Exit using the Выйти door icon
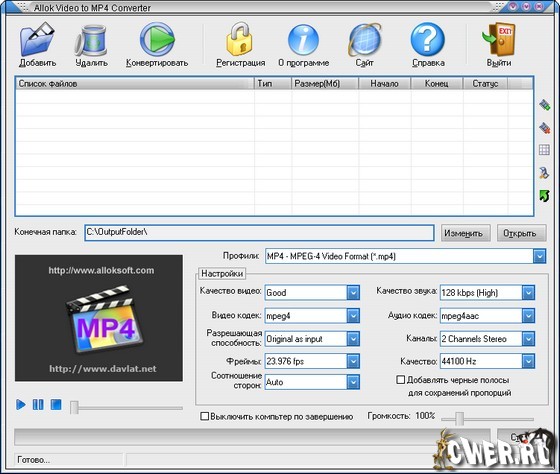The image size is (560, 474). pyautogui.click(x=499, y=39)
